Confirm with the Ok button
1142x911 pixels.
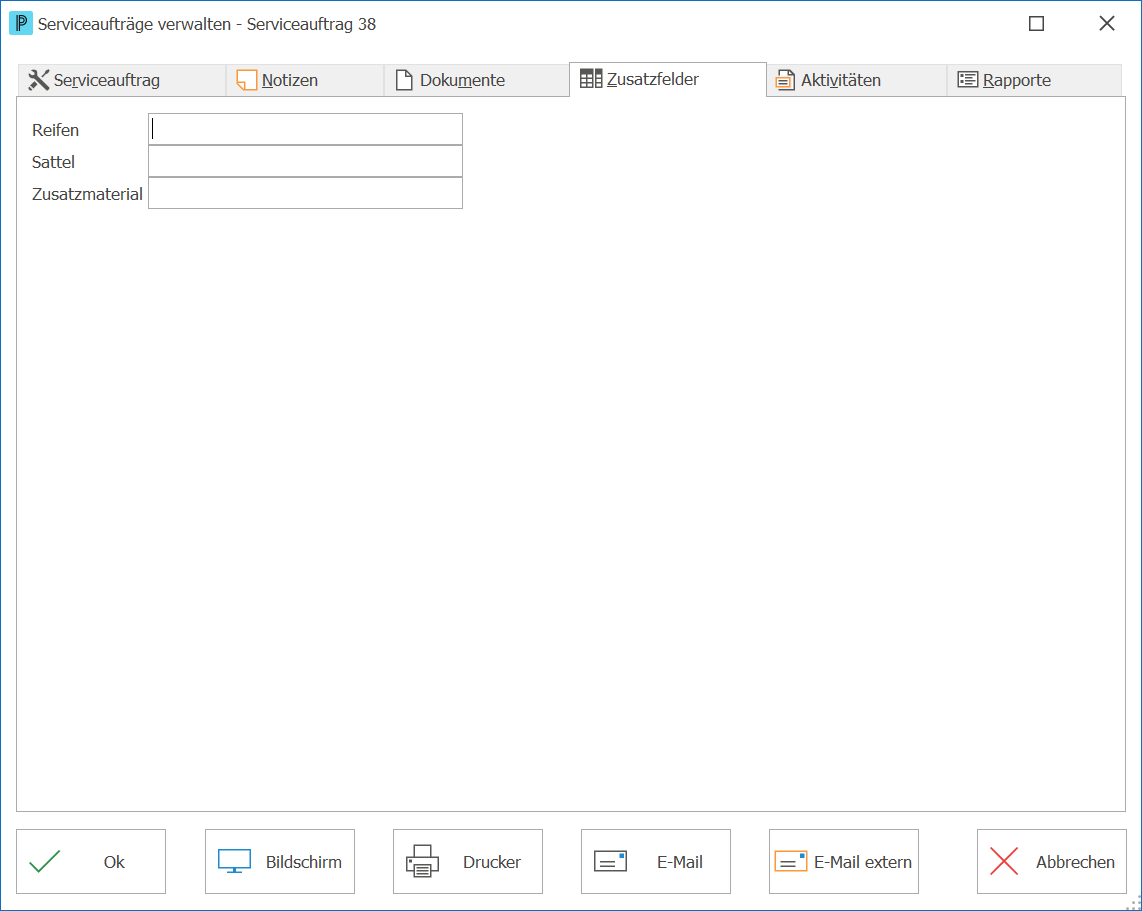point(91,861)
